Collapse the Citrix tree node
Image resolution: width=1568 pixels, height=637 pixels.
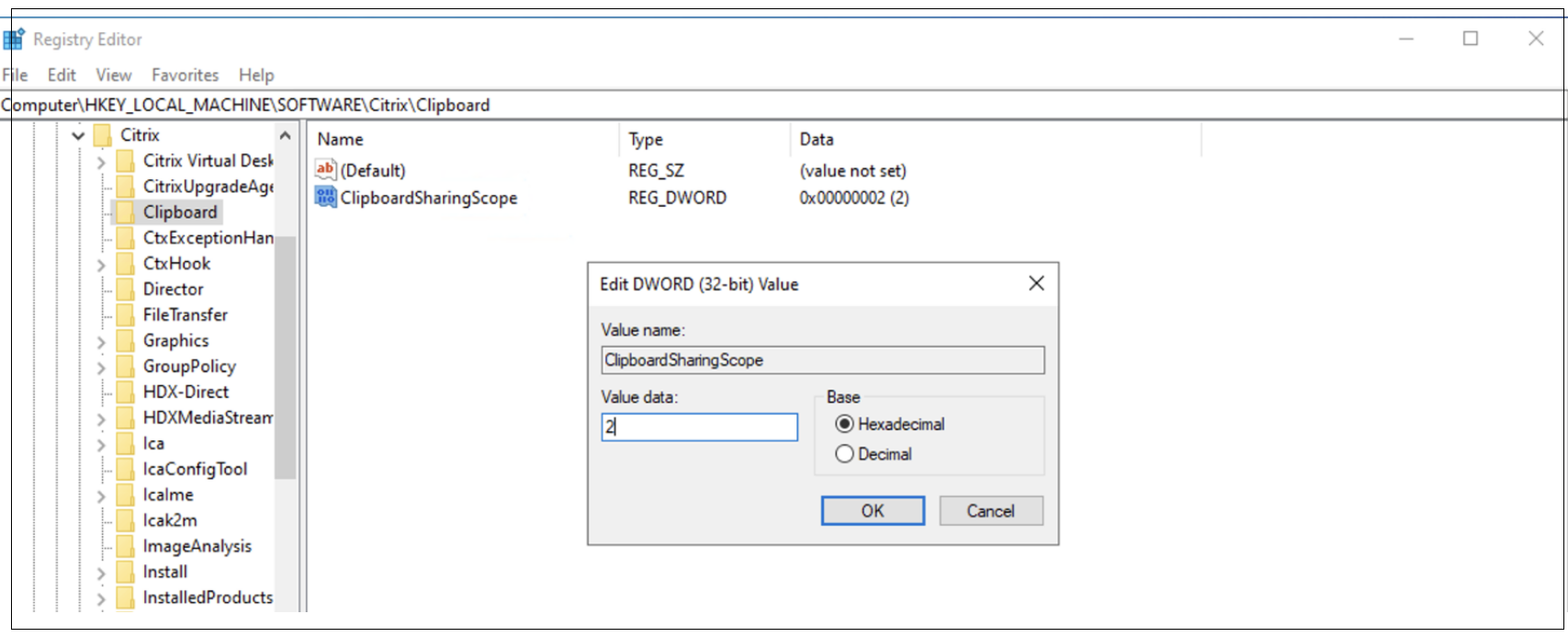79,136
